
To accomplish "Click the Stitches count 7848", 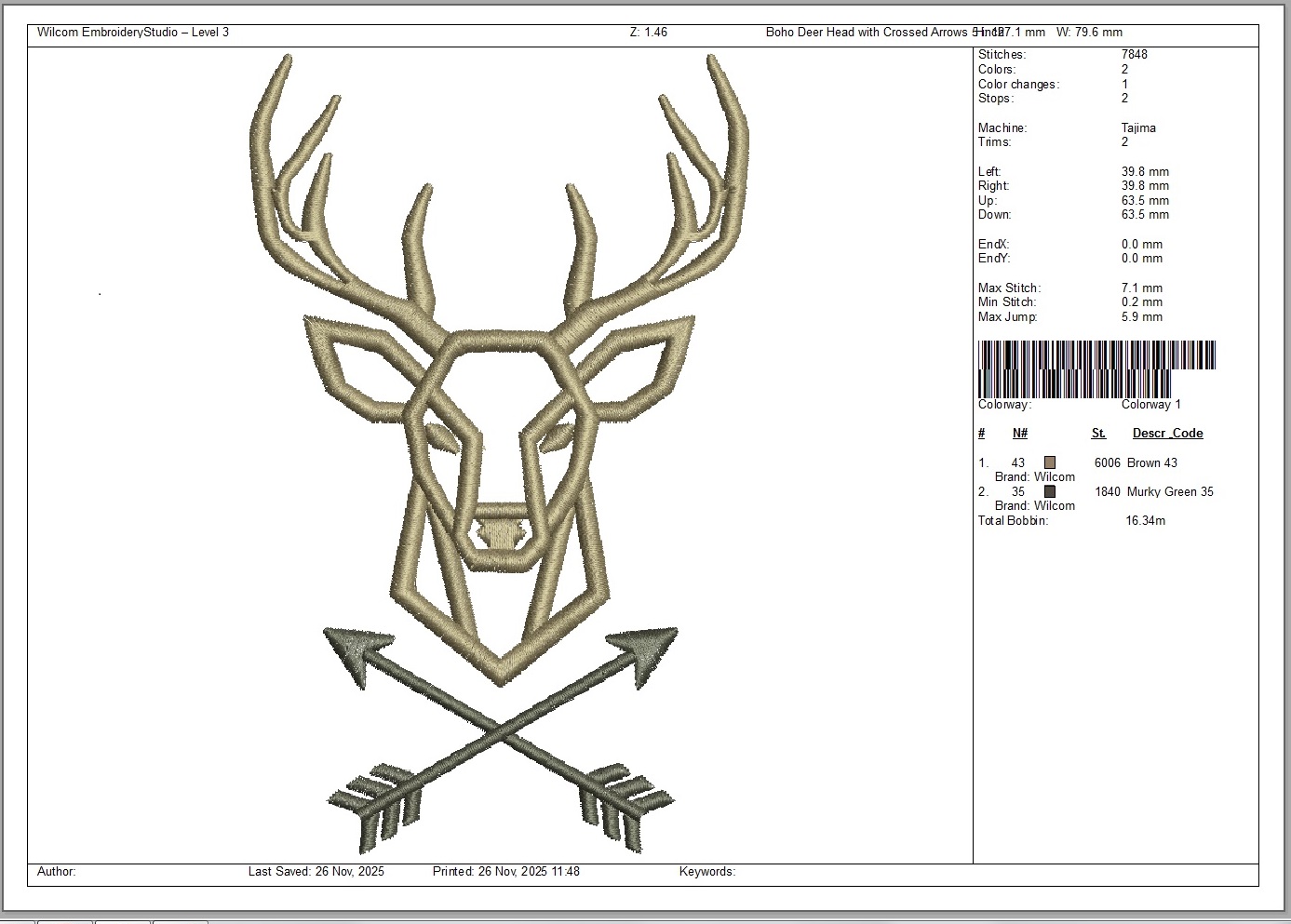I will (x=1134, y=55).
